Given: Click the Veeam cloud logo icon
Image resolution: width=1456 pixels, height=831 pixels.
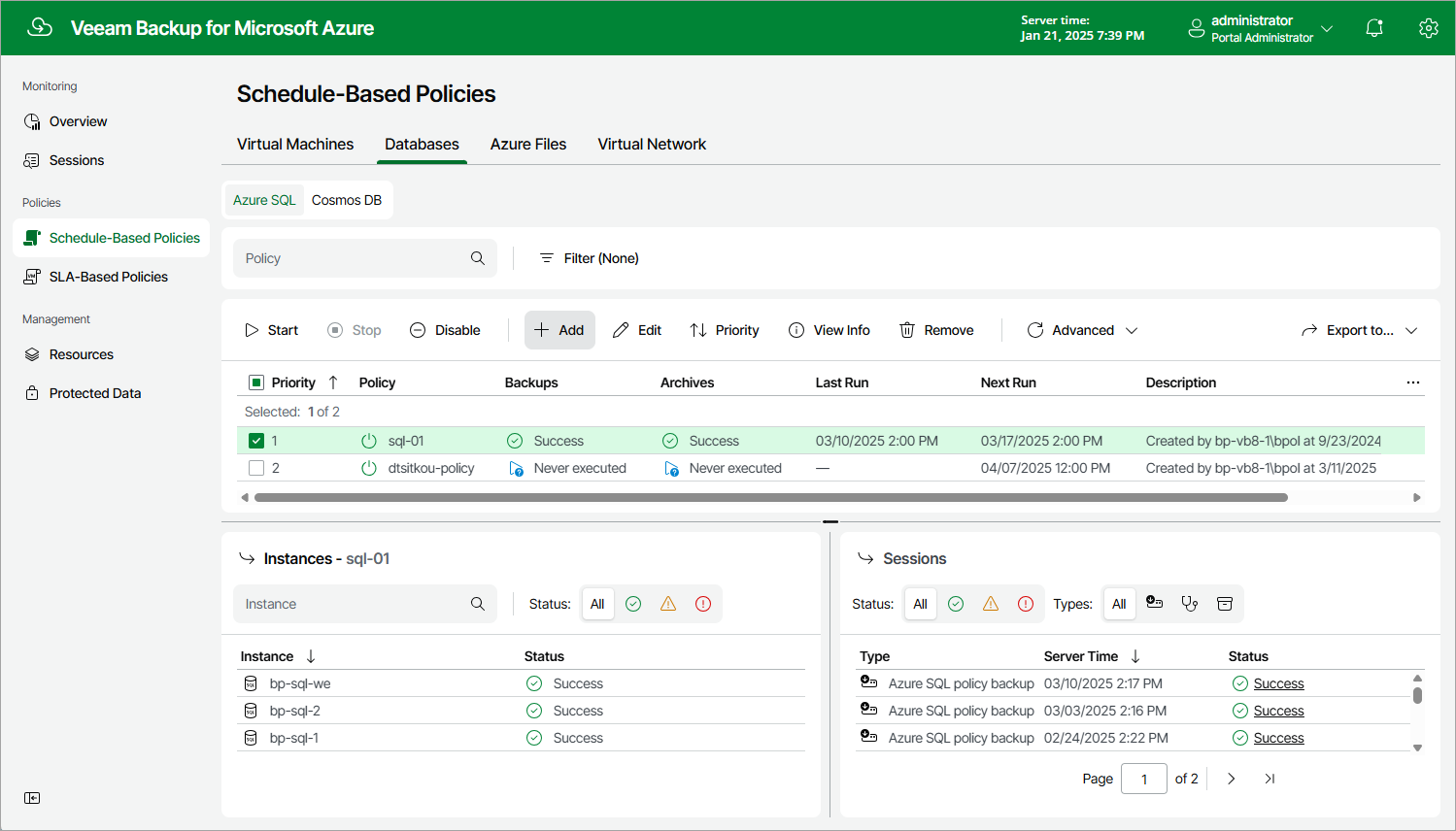Looking at the screenshot, I should pos(40,27).
